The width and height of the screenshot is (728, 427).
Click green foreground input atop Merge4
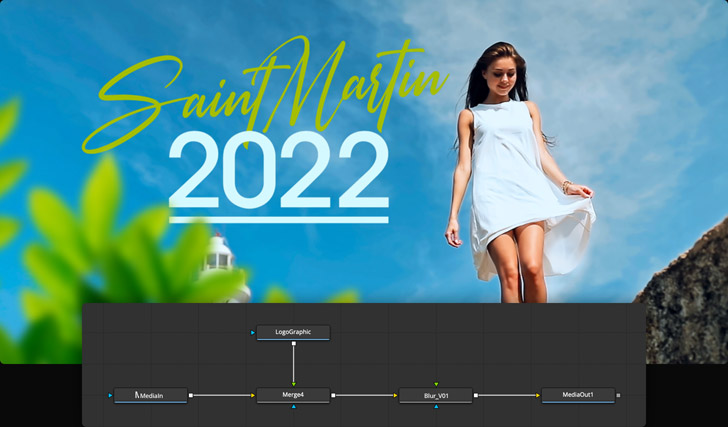pyautogui.click(x=293, y=383)
